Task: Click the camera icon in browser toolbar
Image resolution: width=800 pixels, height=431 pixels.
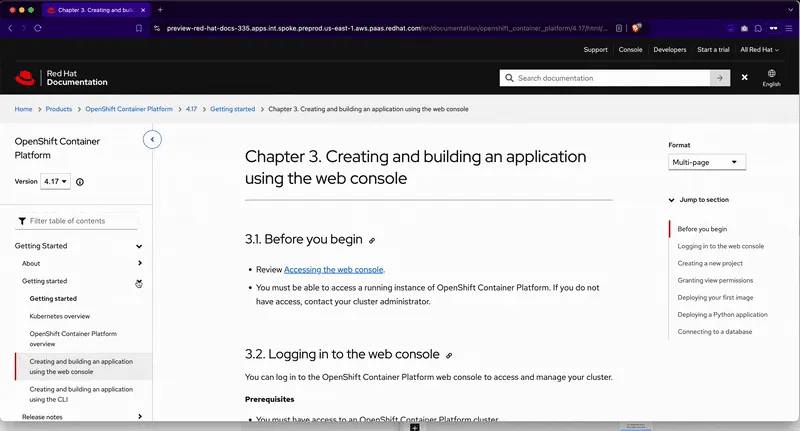Action: click(x=744, y=28)
